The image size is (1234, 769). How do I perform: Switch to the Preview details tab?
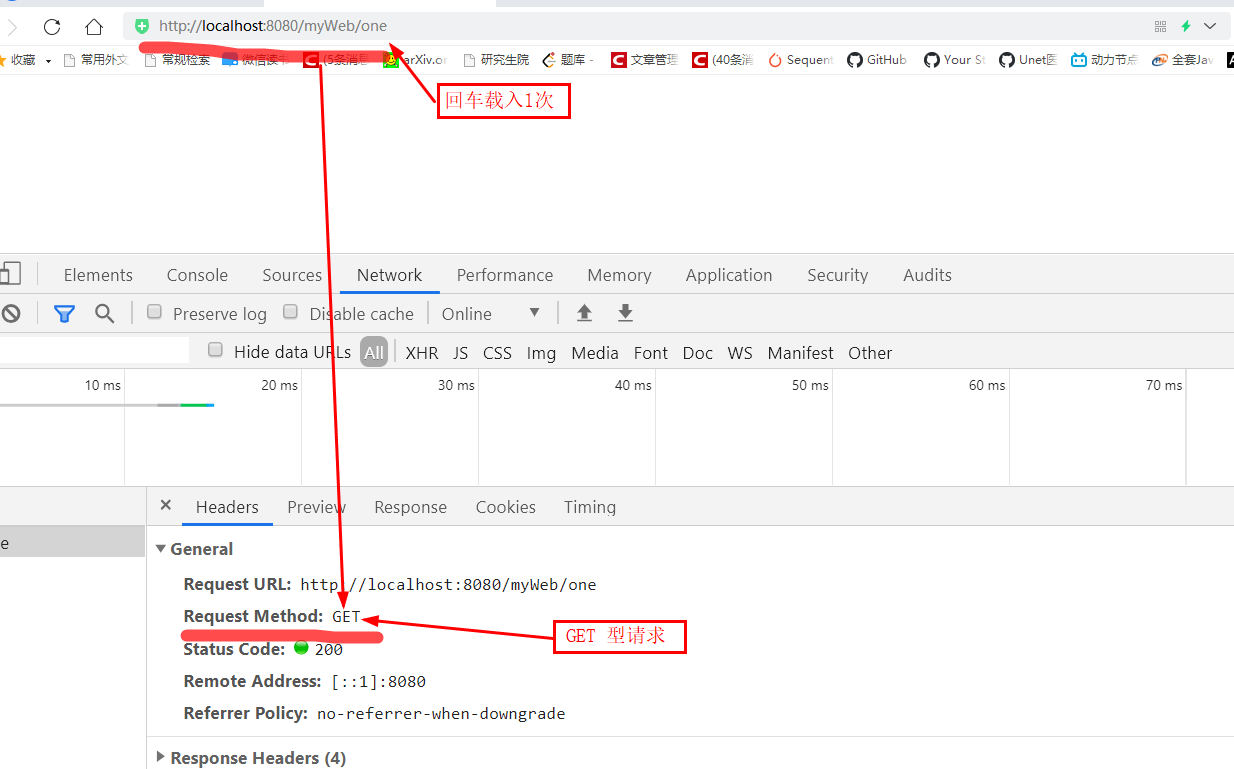click(x=316, y=507)
